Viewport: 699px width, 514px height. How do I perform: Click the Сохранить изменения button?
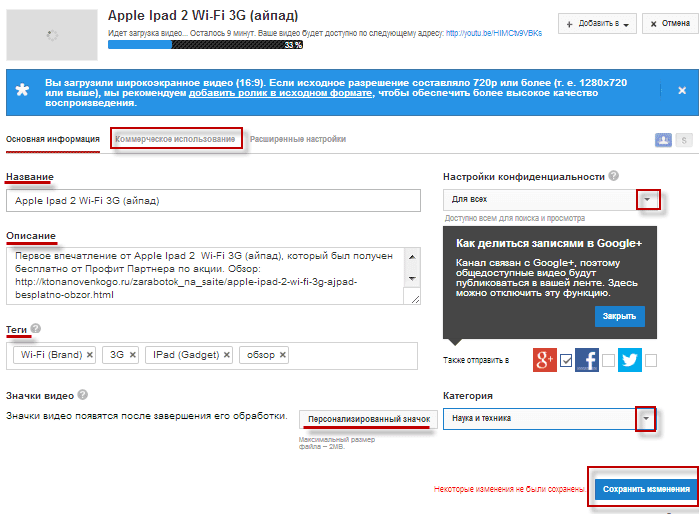646,489
